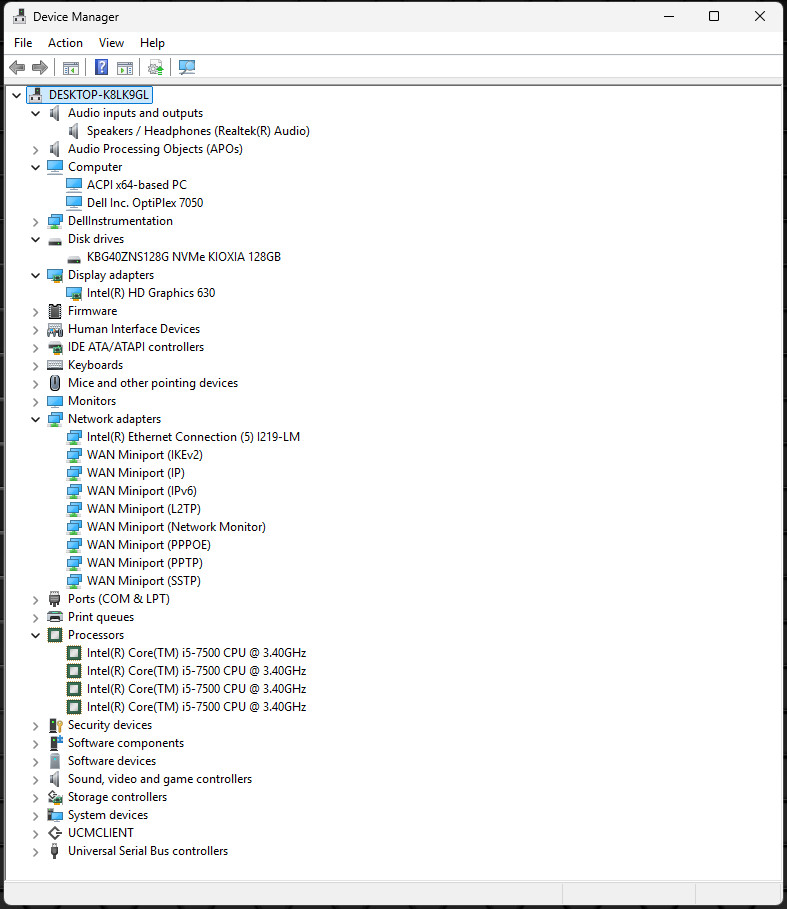This screenshot has width=787, height=909.
Task: Click the Disk drives category icon
Action: click(x=54, y=241)
